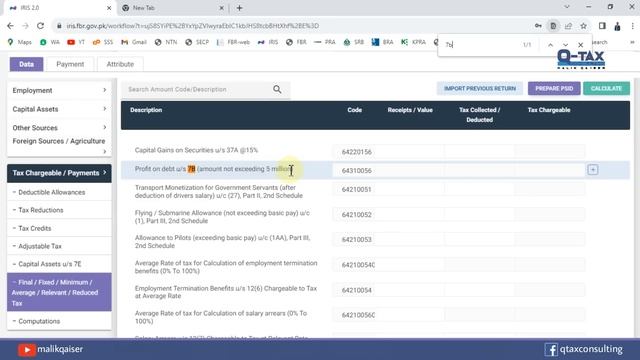The width and height of the screenshot is (640, 360).
Task: Bookmark this page with the star icon
Action: point(584,26)
